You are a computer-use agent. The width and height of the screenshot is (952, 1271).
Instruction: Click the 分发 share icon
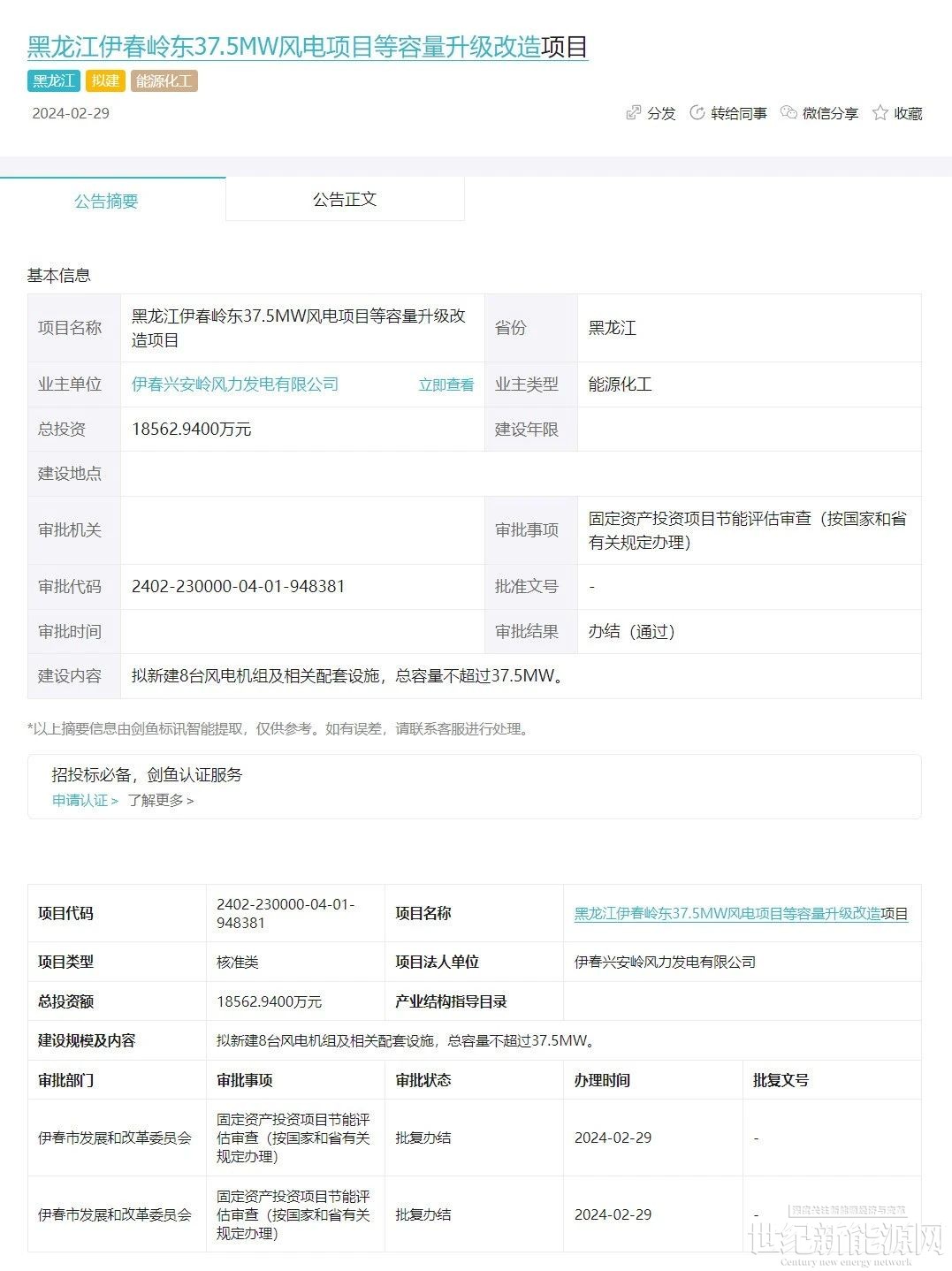[x=633, y=113]
